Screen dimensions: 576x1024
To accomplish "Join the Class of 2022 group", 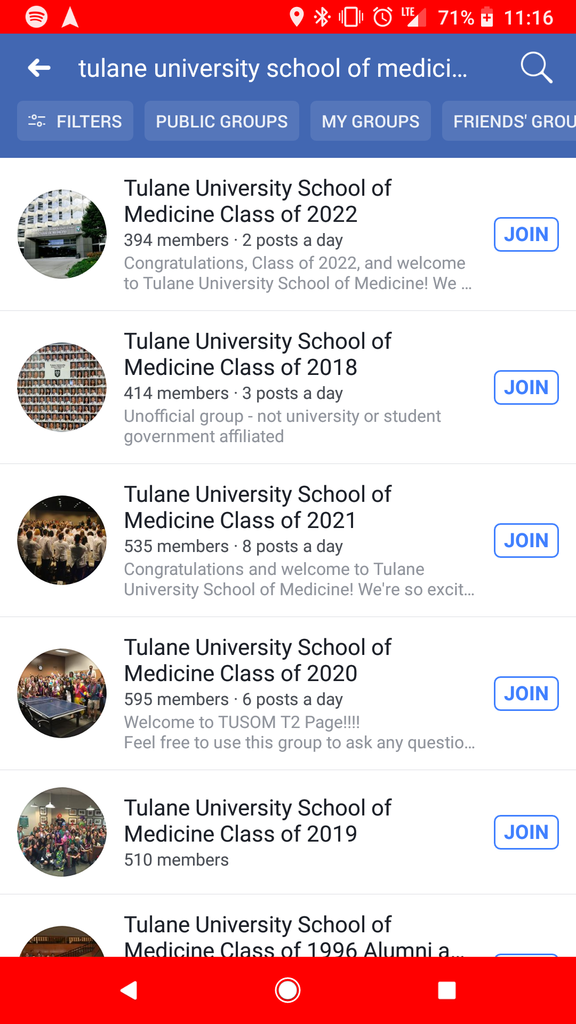I will pos(526,234).
